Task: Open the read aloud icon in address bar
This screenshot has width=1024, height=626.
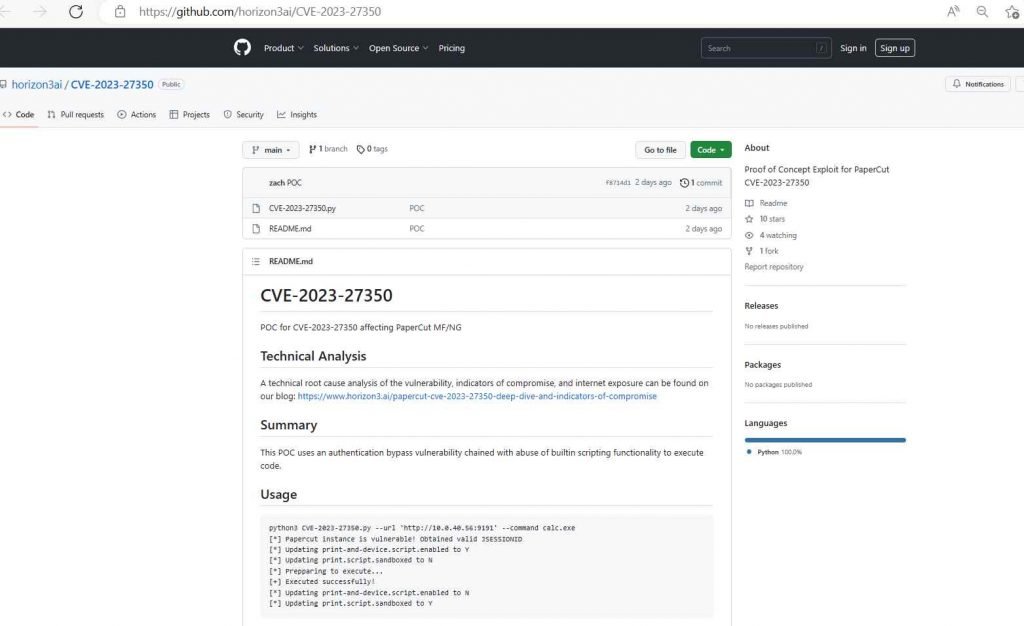Action: [953, 11]
